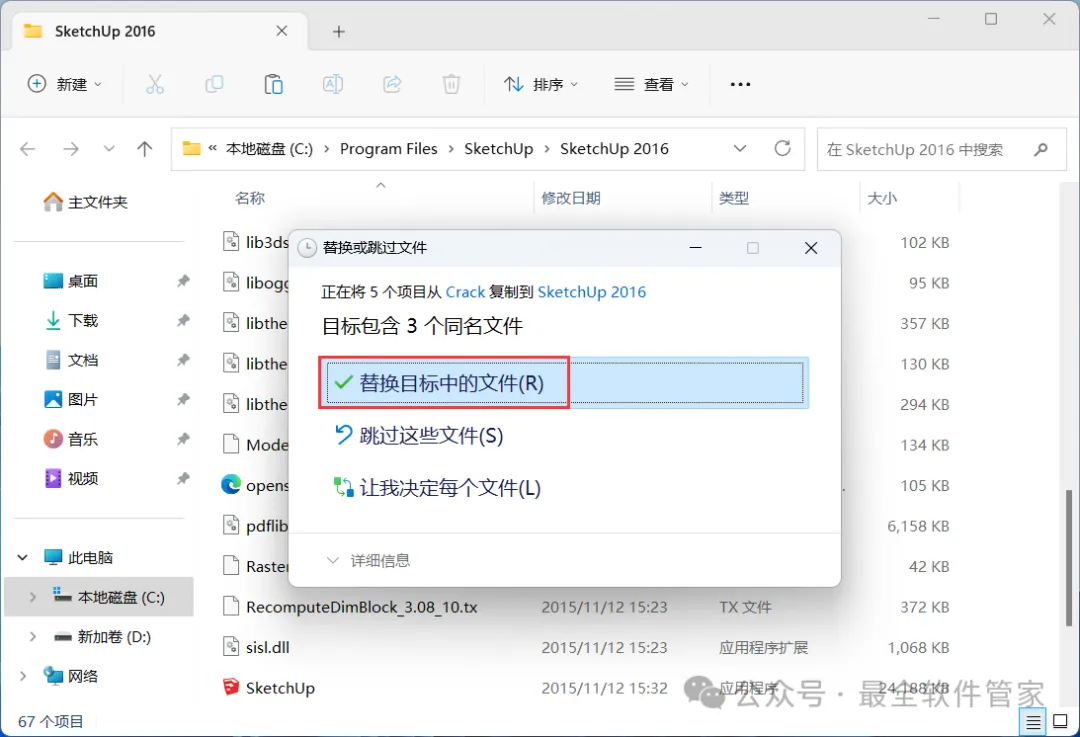Click the Rename icon in toolbar
Viewport: 1080px width, 737px height.
coord(333,84)
